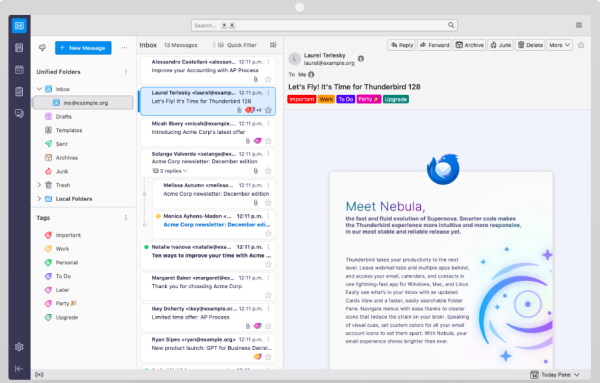Click the Archive button
This screenshot has height=383, width=600.
[x=470, y=45]
